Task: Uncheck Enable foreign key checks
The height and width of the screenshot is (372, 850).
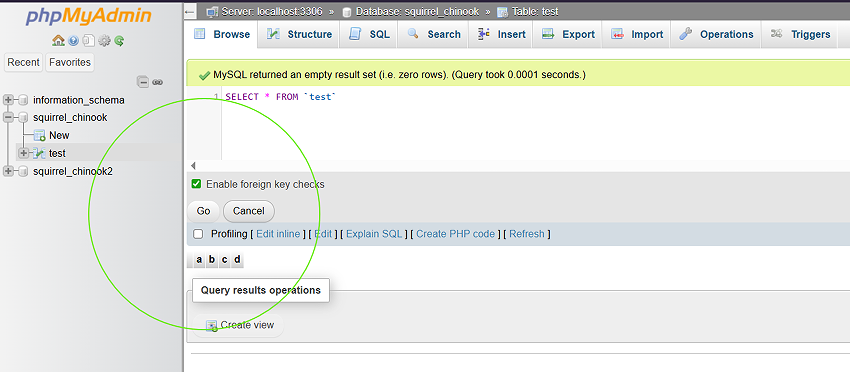Action: pyautogui.click(x=196, y=184)
